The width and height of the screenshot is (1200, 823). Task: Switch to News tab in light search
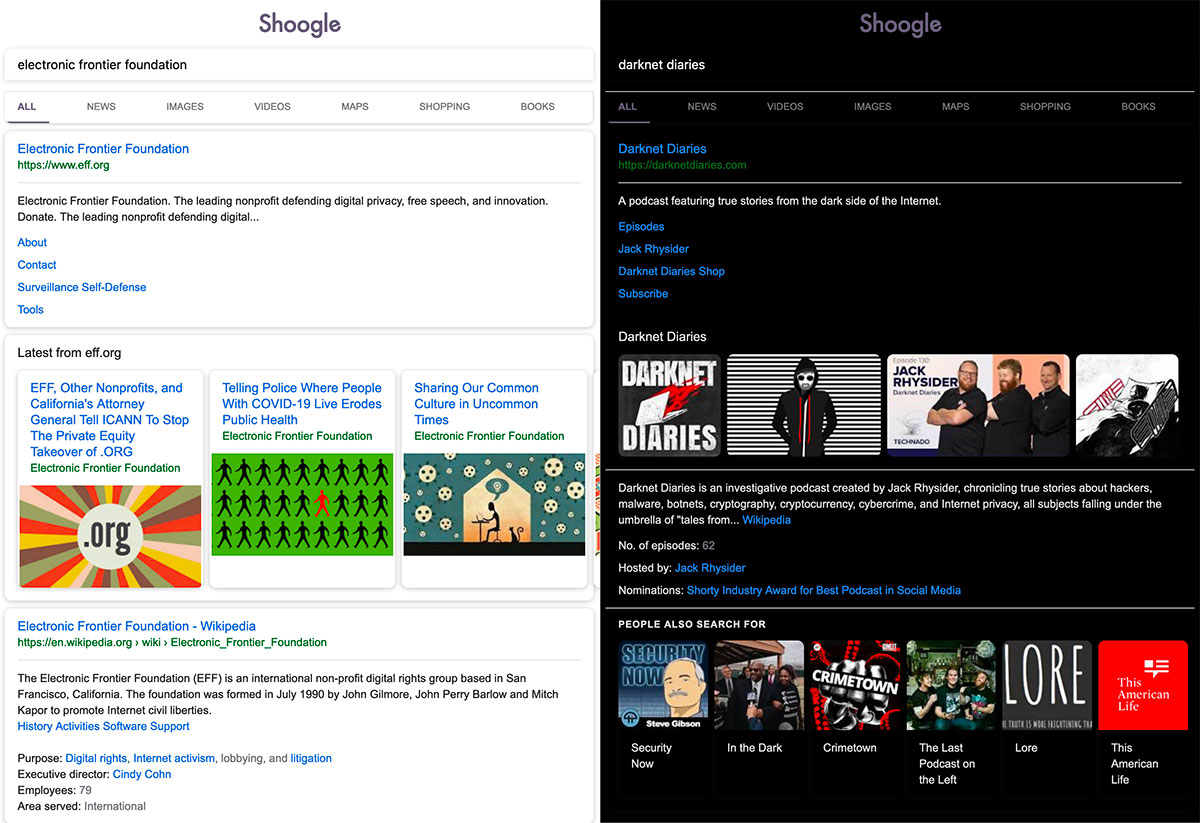(101, 107)
